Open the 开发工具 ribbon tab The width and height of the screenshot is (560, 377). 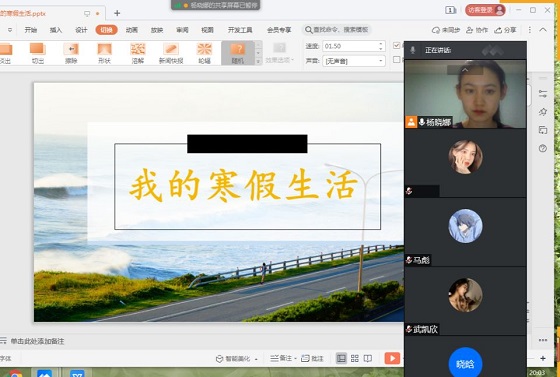(240, 30)
